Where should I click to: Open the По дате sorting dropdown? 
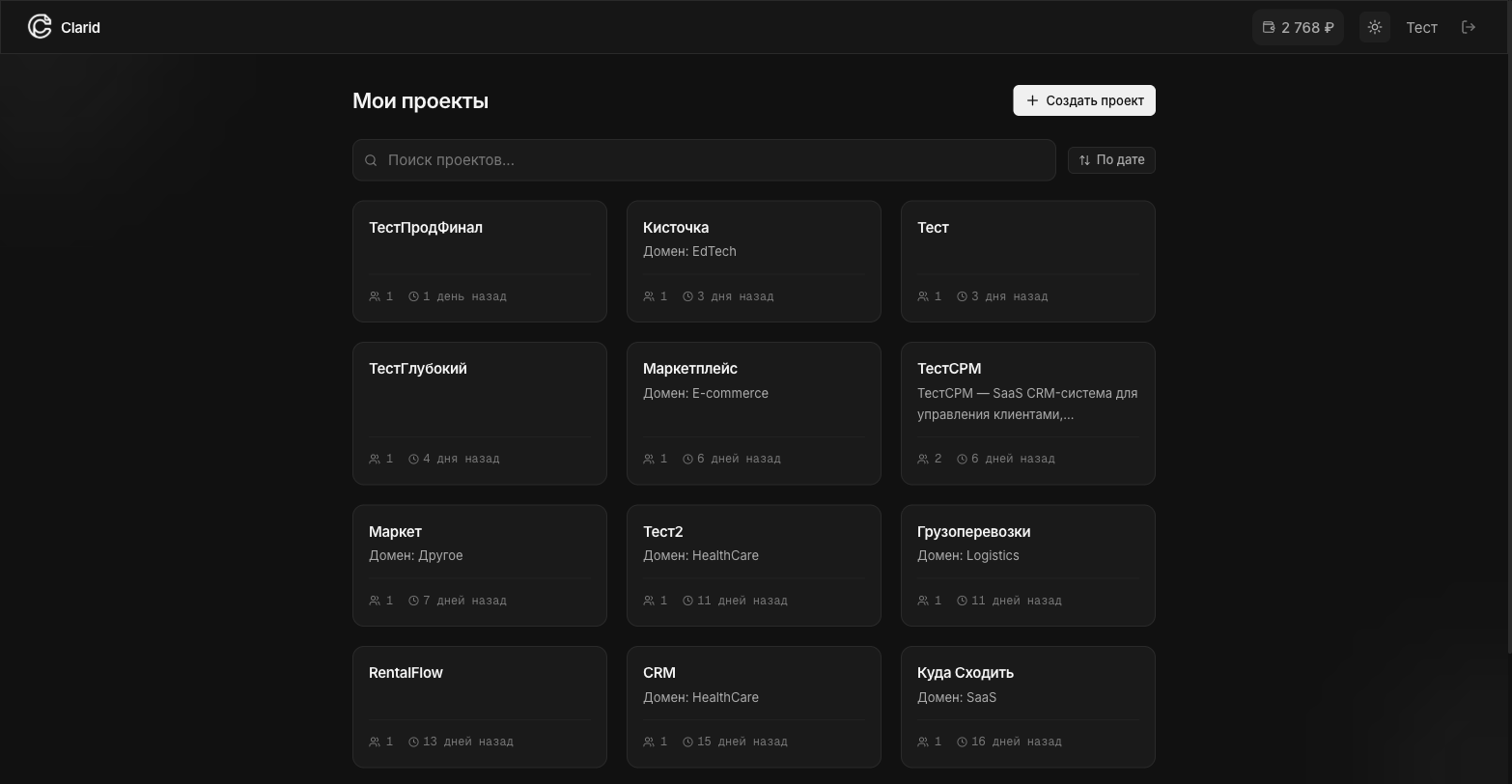[x=1111, y=160]
